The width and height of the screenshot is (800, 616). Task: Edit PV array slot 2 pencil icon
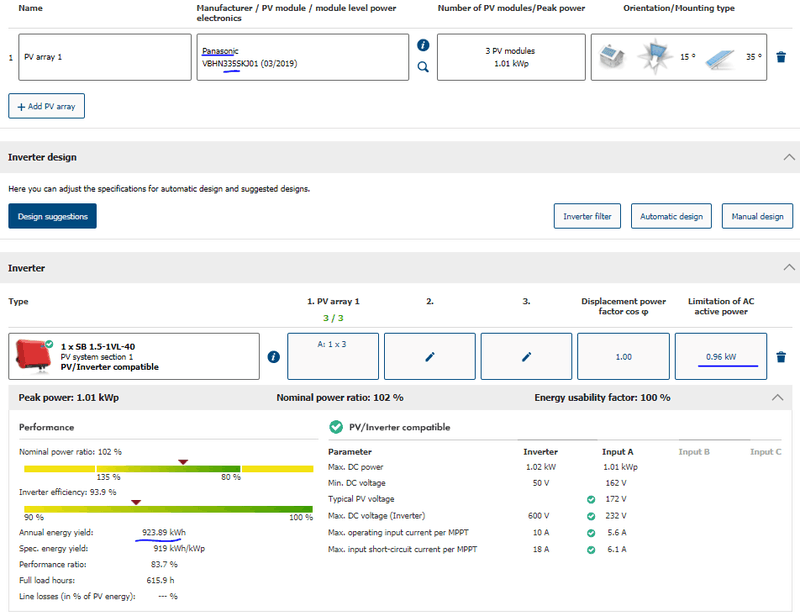(x=430, y=357)
